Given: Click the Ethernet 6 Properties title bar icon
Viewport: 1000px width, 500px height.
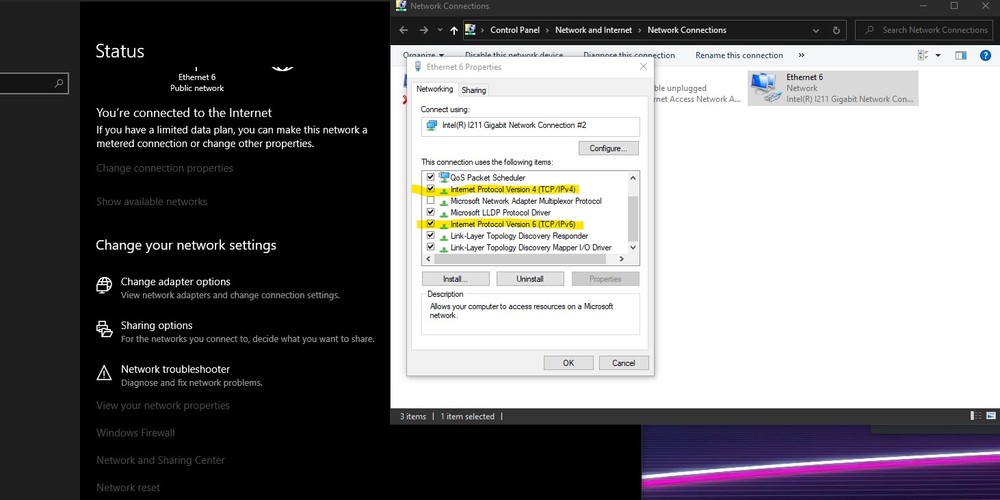Looking at the screenshot, I should [x=418, y=66].
